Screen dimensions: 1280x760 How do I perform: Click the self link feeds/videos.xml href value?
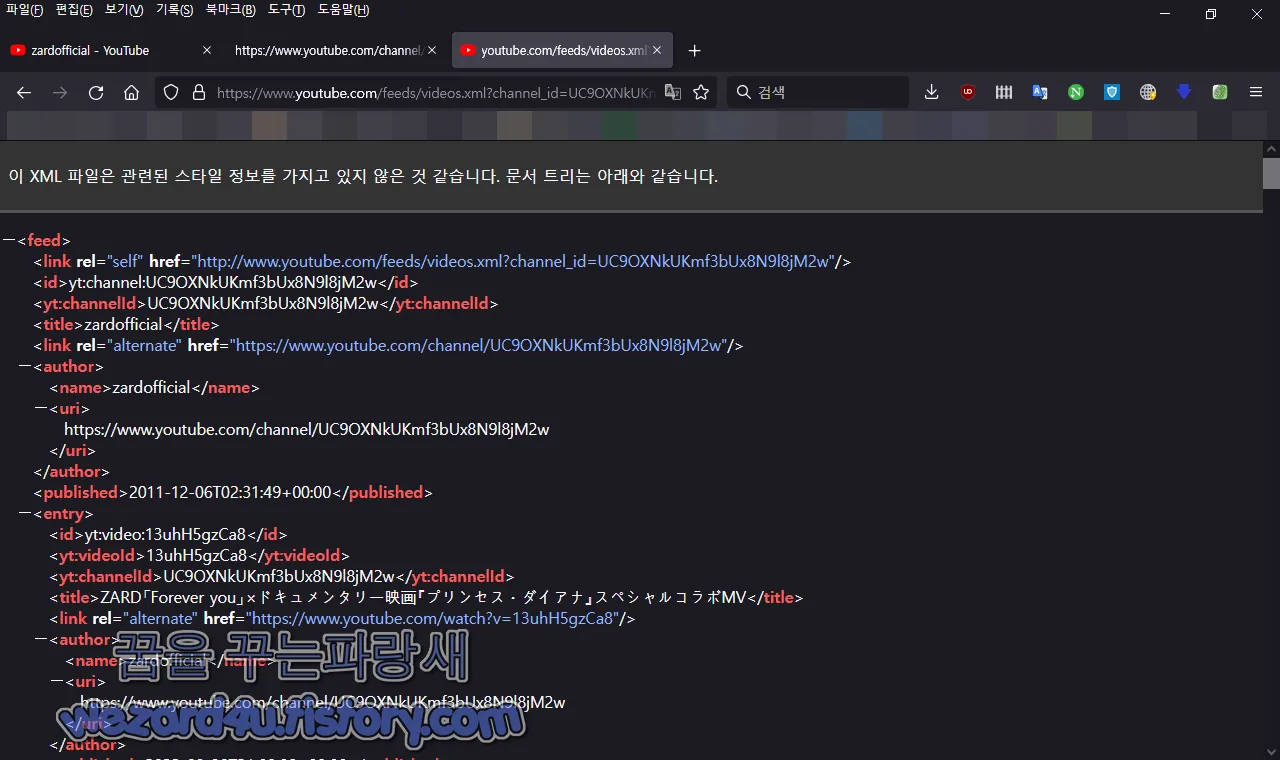coord(512,262)
